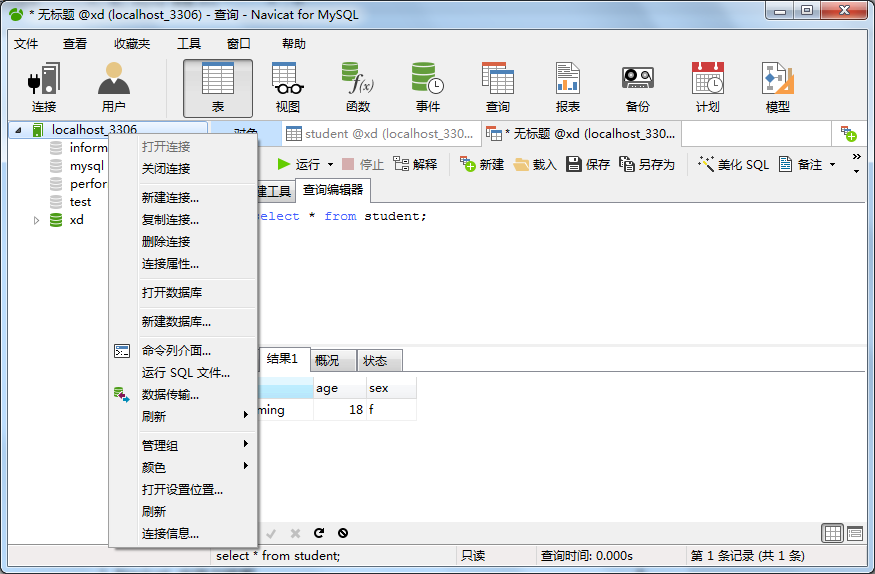Open the 窗口 menu
This screenshot has width=875, height=574.
pyautogui.click(x=239, y=44)
